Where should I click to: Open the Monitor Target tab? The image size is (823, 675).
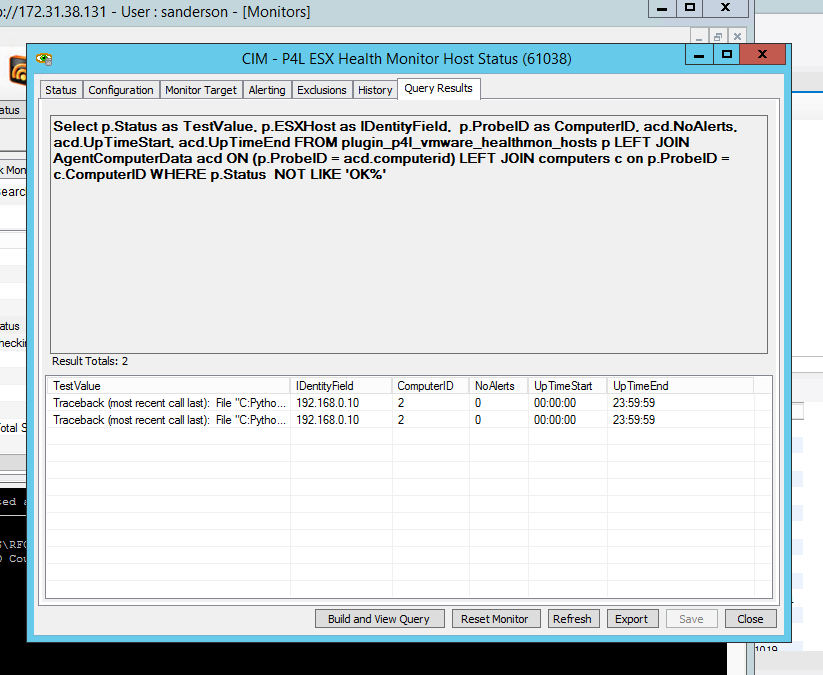click(201, 90)
